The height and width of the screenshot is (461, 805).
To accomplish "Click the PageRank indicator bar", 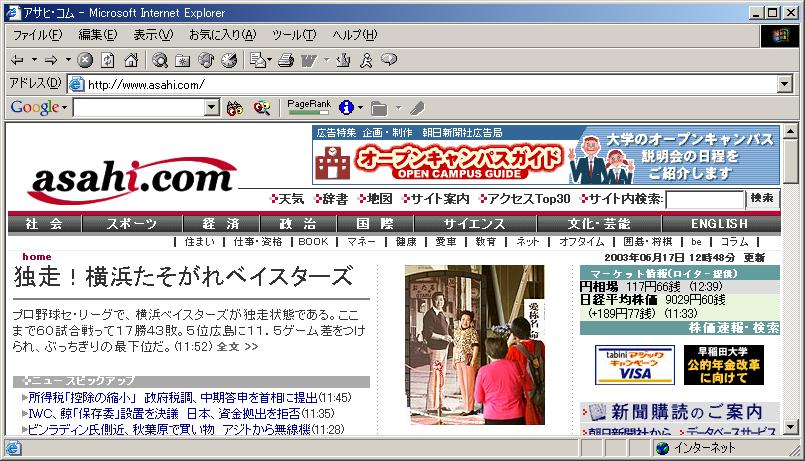I will tap(309, 108).
